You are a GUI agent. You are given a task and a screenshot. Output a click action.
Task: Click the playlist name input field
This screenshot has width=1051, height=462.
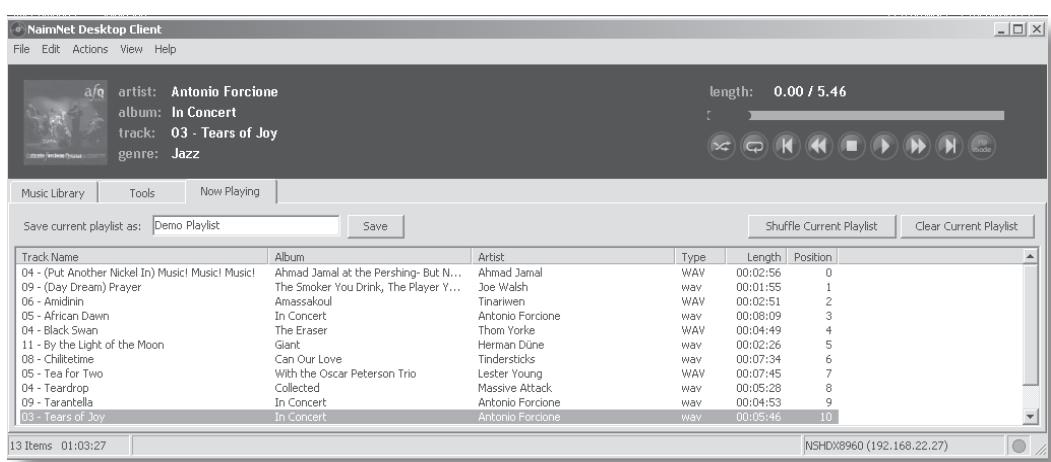[x=244, y=226]
